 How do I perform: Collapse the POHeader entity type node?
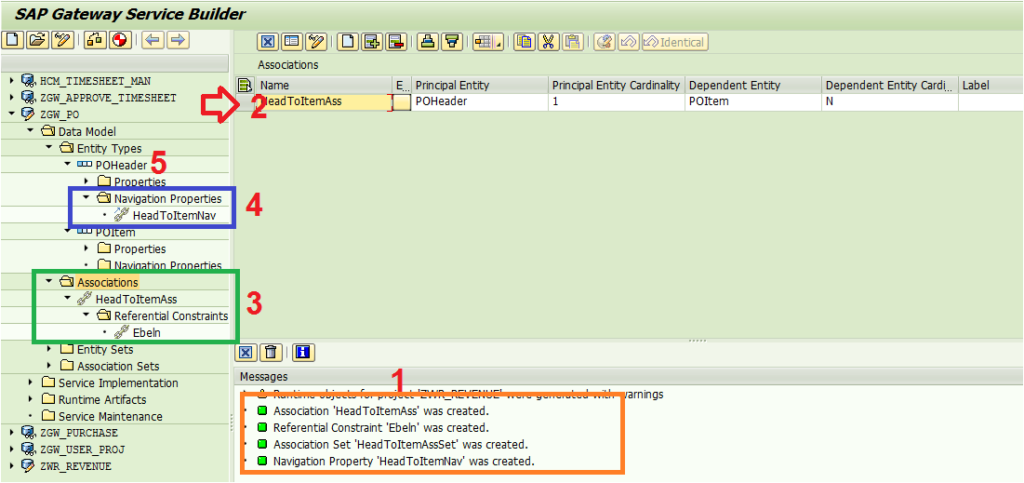pyautogui.click(x=67, y=165)
